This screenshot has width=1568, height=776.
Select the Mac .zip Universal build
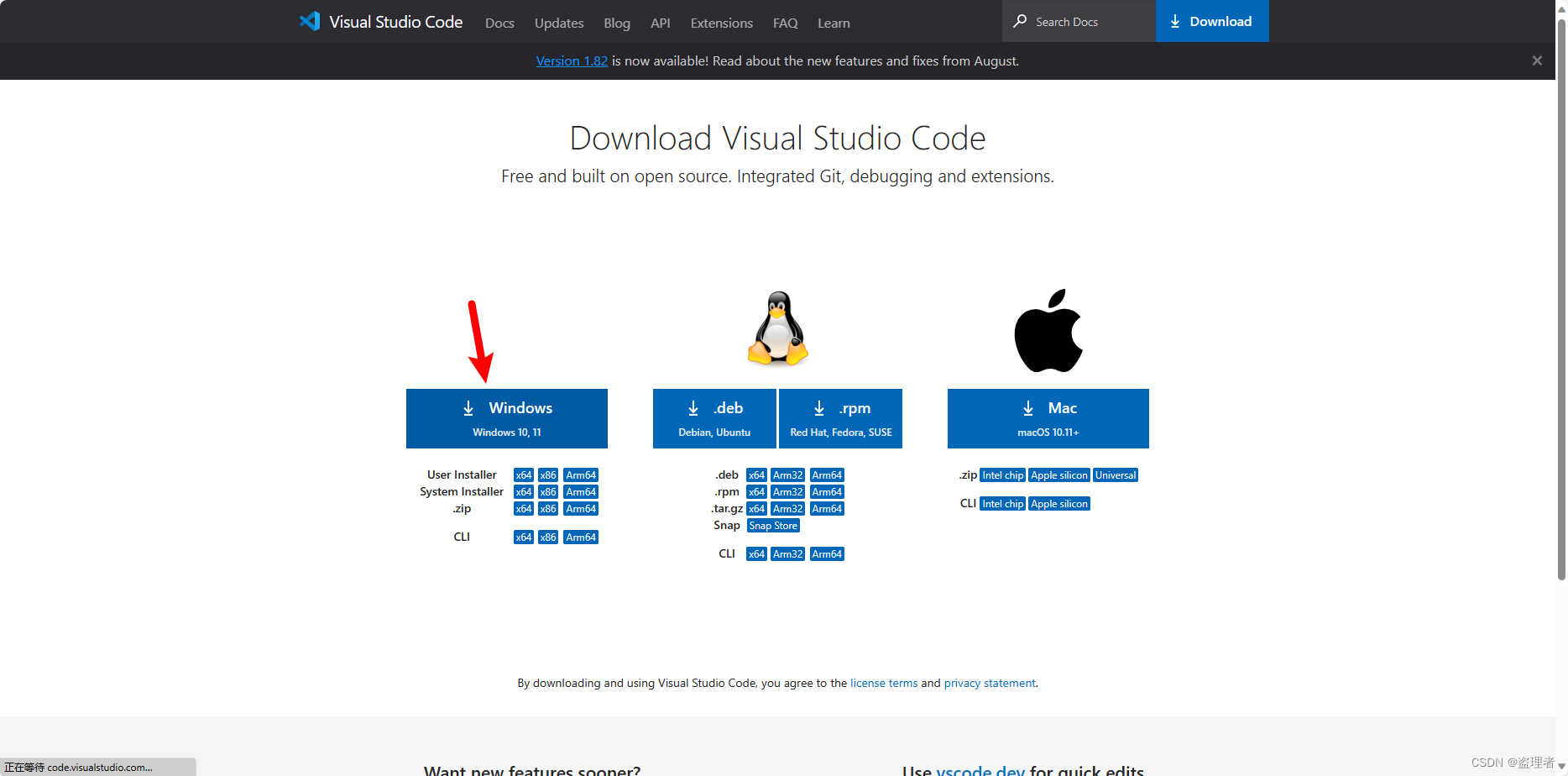click(x=1116, y=475)
